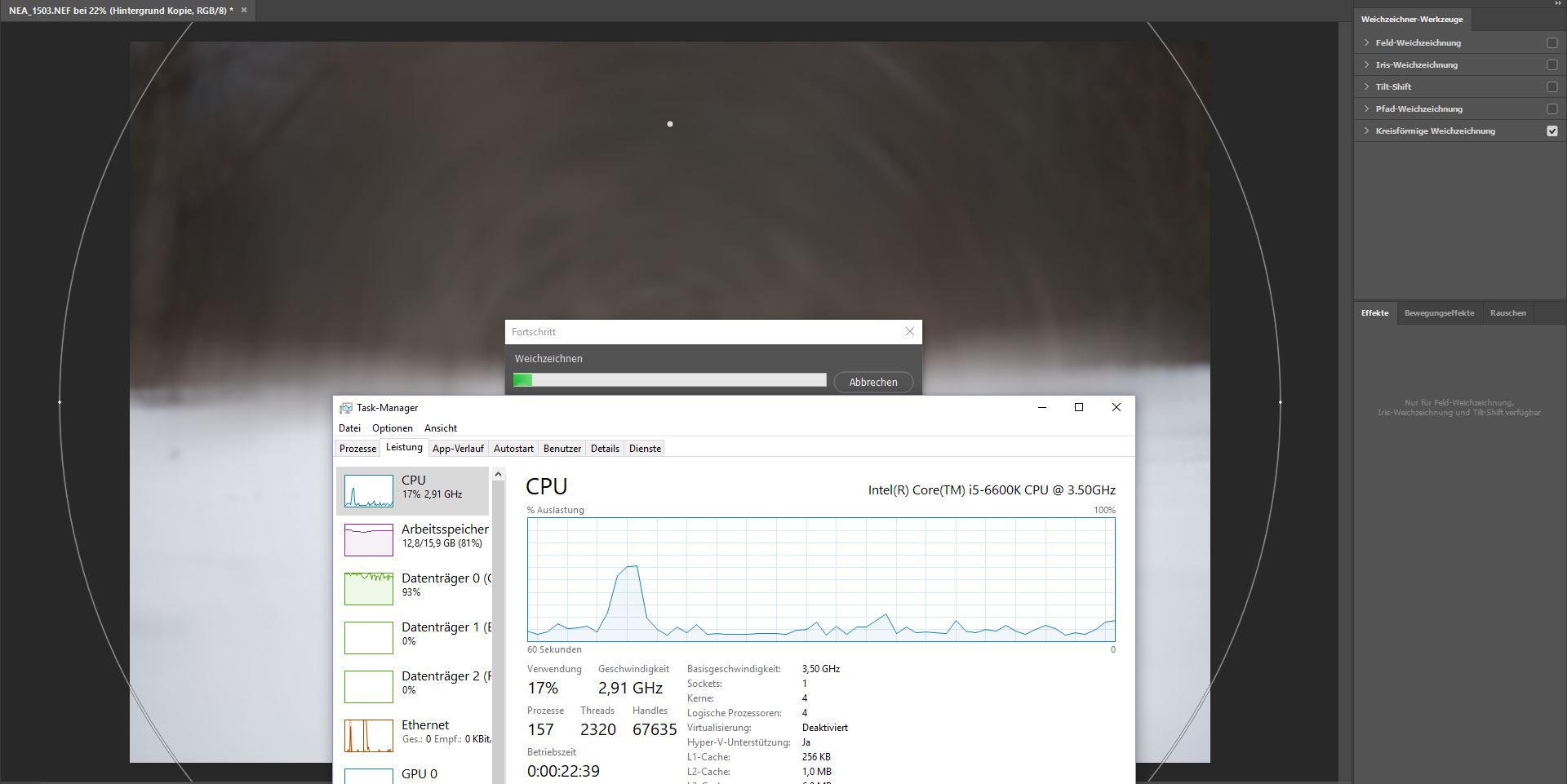Switch to the Rauschen tab
Screen dimensions: 1567x784
tap(1507, 313)
